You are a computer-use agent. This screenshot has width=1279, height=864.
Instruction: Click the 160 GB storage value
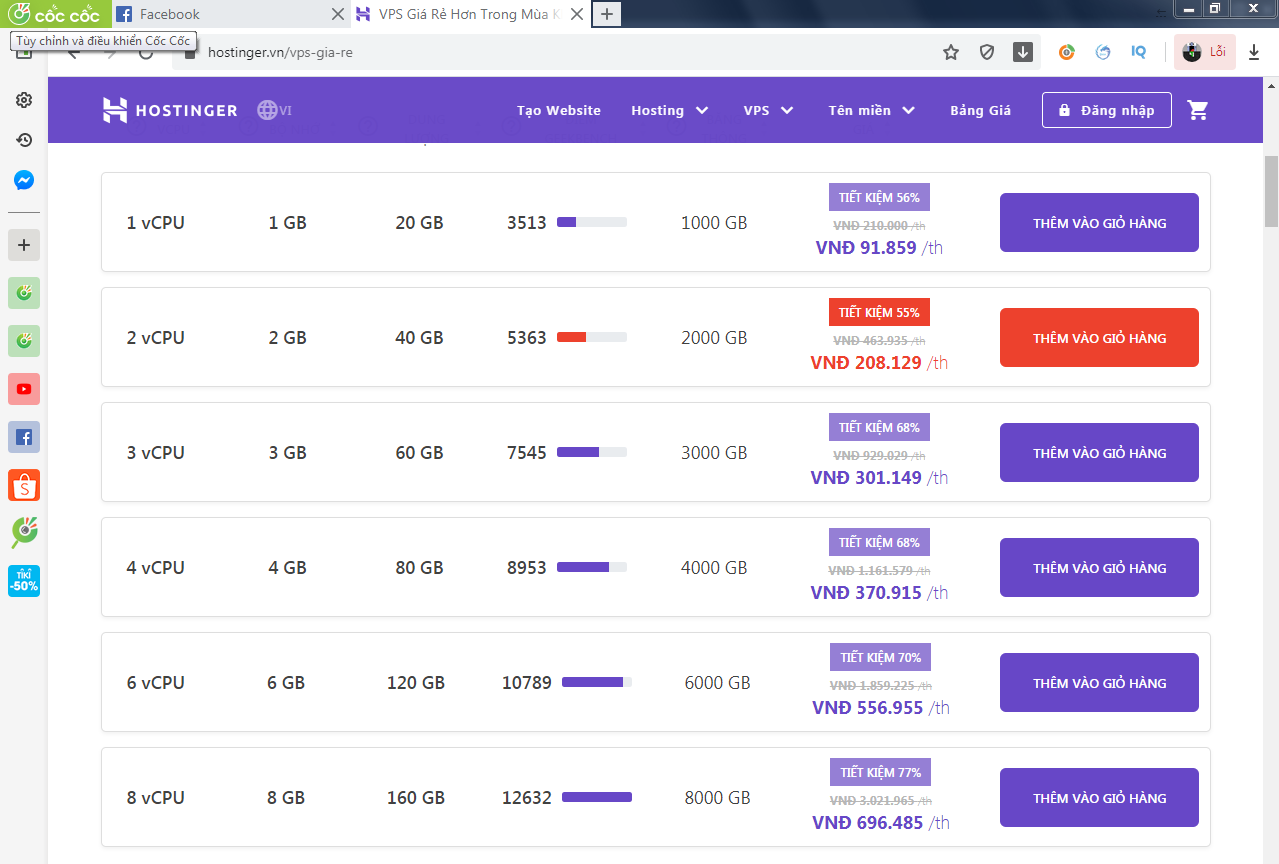[415, 798]
